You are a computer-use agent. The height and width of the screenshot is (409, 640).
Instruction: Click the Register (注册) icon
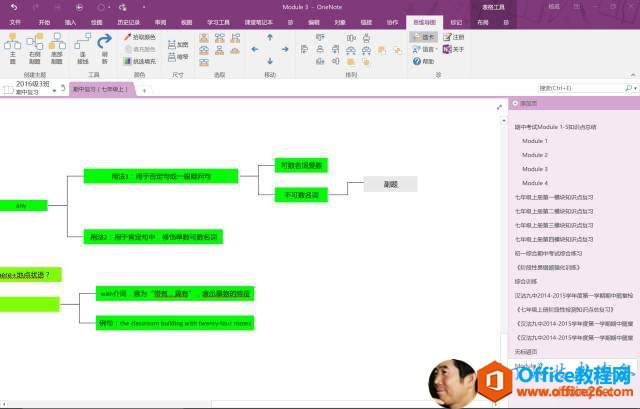pos(453,37)
